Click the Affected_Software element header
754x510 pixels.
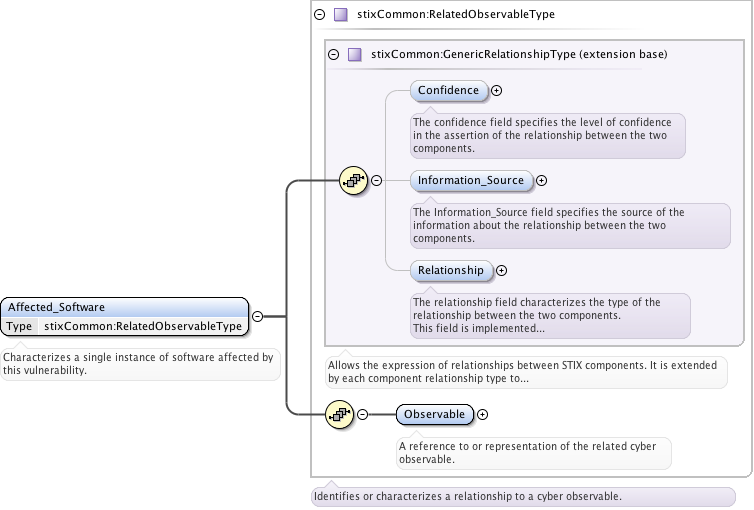coord(125,307)
